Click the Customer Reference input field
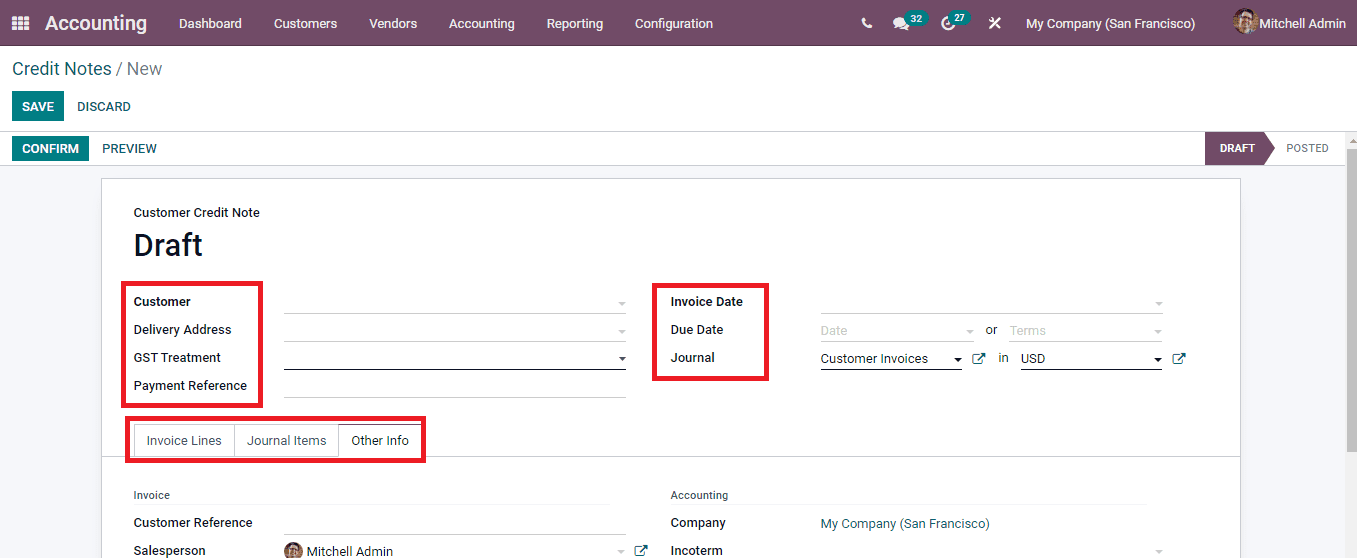Image resolution: width=1357 pixels, height=558 pixels. [455, 523]
